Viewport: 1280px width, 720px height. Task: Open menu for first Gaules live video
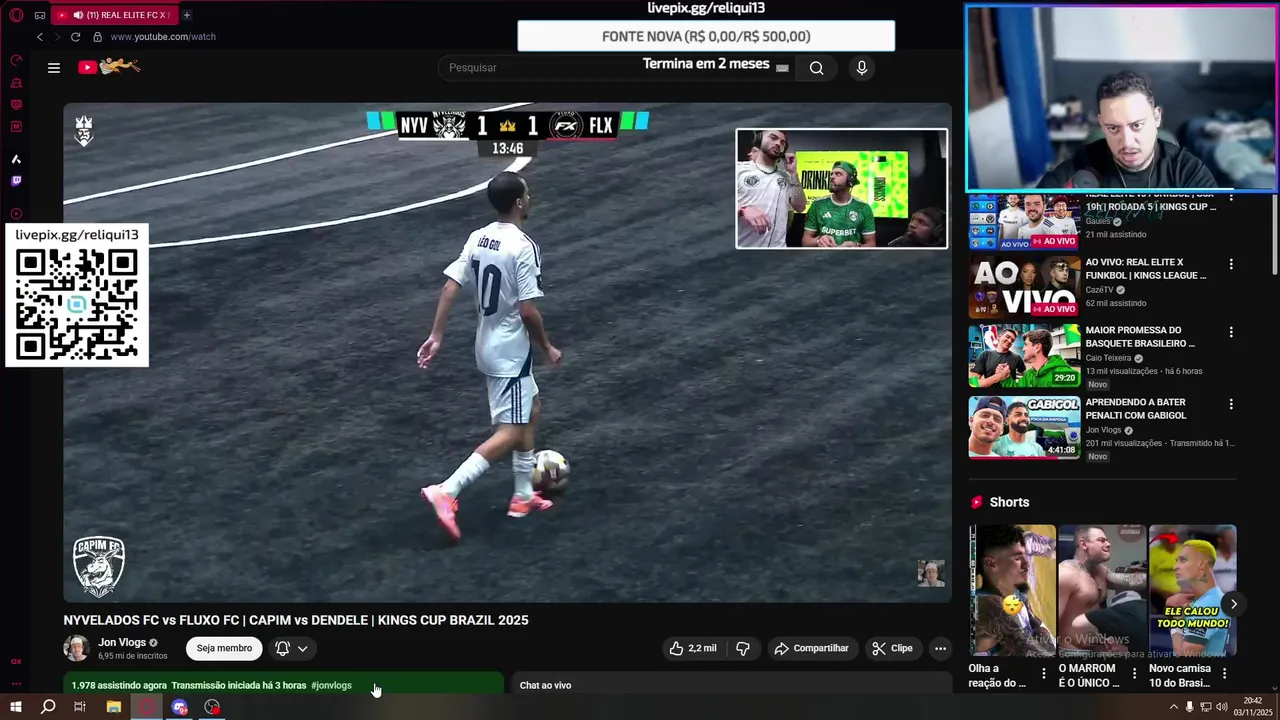(x=1231, y=199)
